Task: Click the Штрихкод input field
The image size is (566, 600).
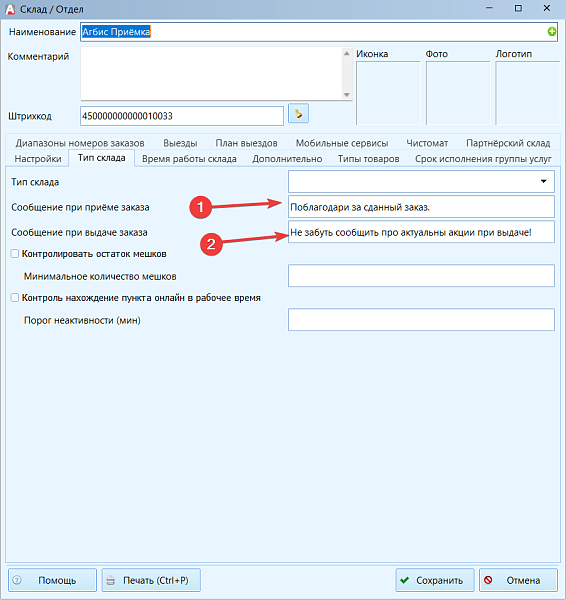Action: [182, 116]
